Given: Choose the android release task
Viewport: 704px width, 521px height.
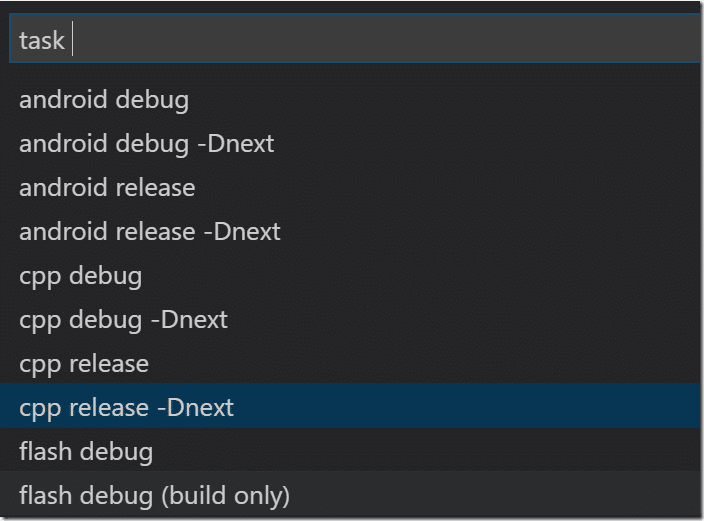Looking at the screenshot, I should 350,187.
